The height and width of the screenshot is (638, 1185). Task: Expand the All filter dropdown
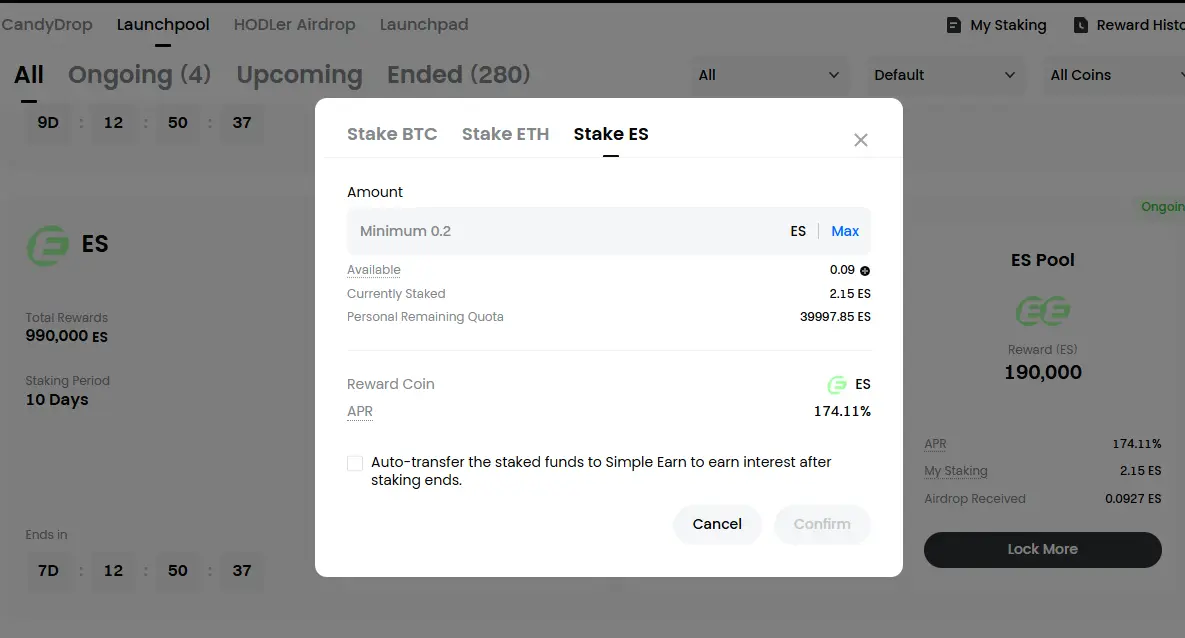(x=769, y=75)
